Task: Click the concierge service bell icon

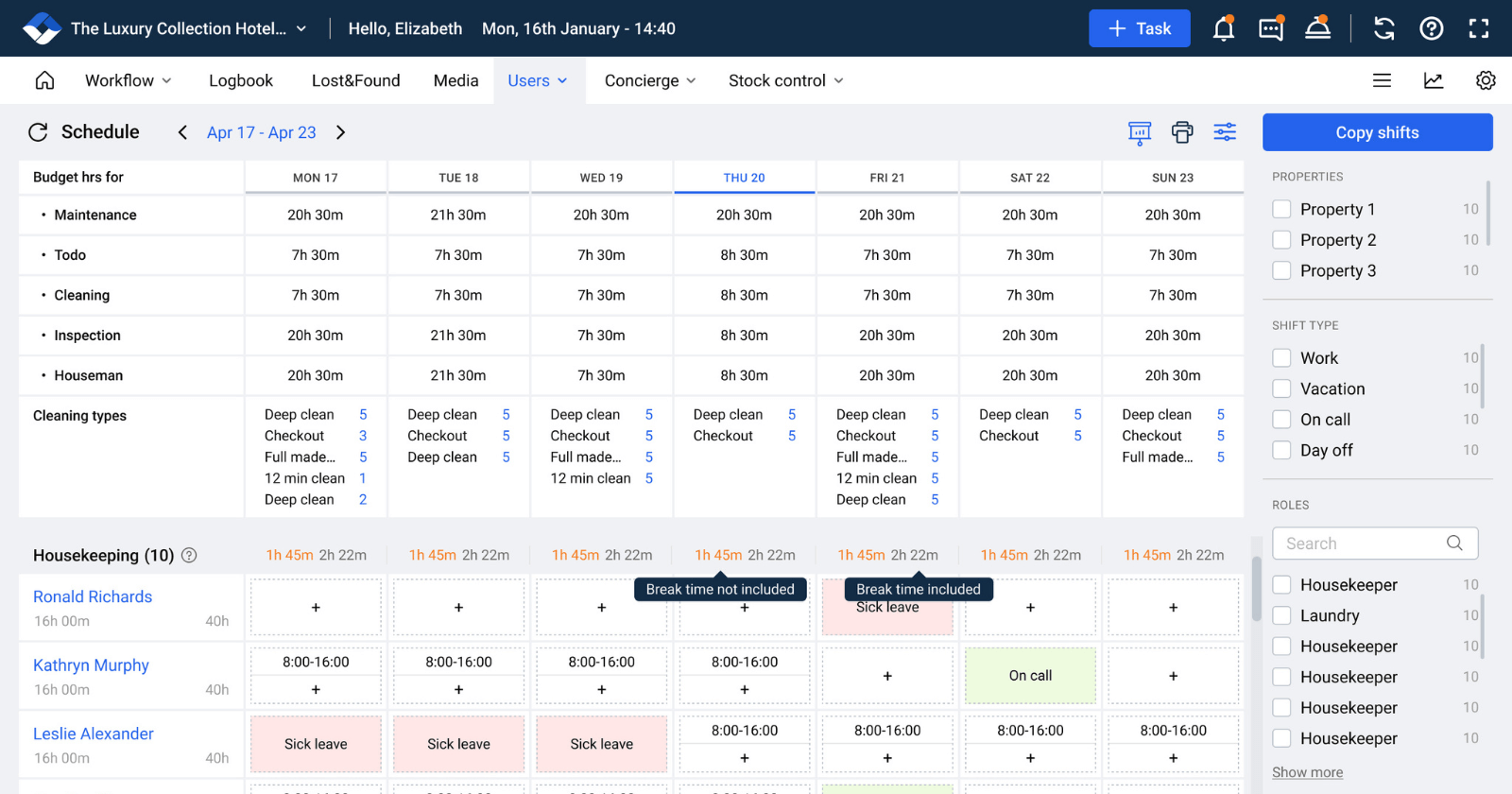Action: coord(1318,28)
